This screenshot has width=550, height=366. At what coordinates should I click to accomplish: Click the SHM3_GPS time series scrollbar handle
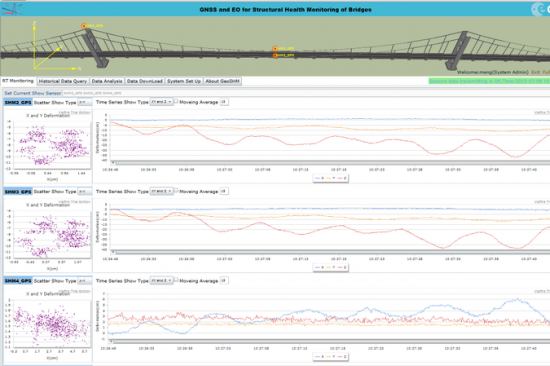(x=113, y=252)
